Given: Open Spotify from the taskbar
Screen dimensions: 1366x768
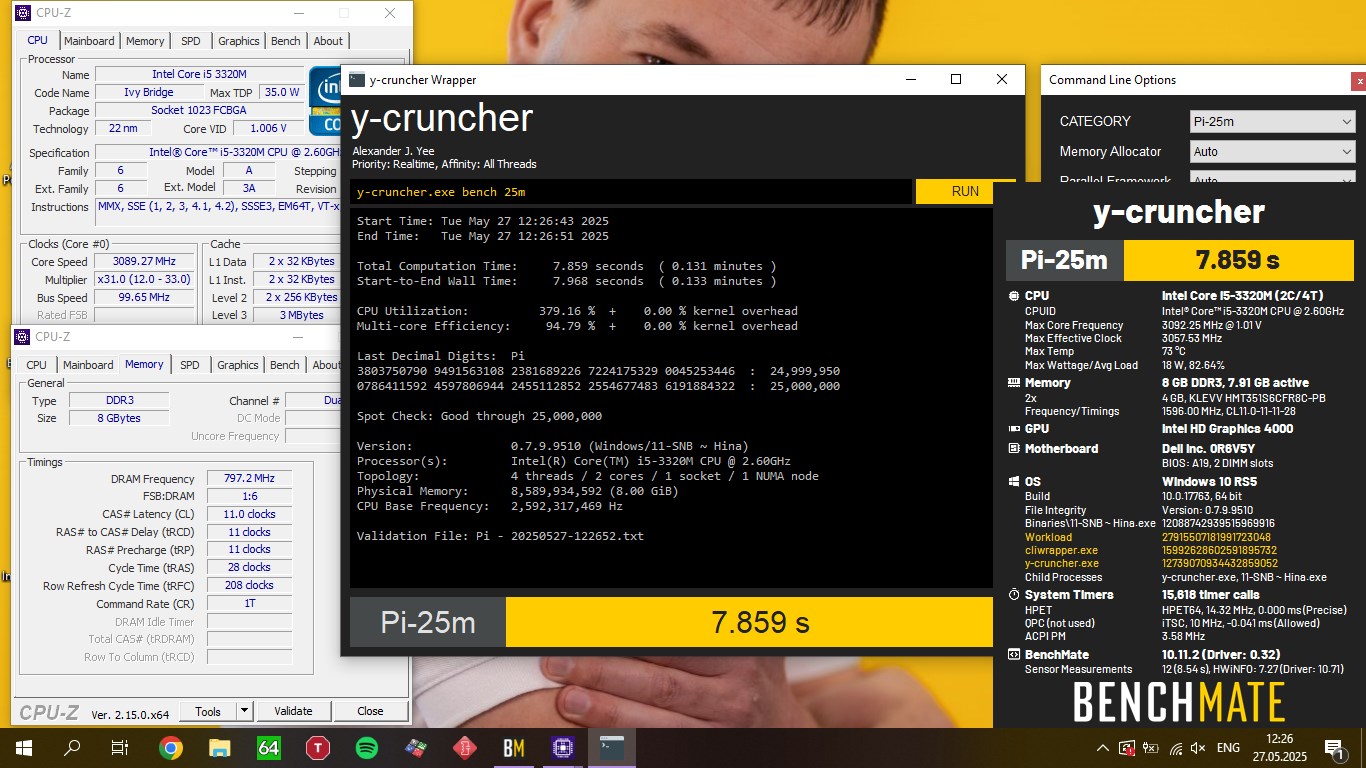Looking at the screenshot, I should click(367, 747).
